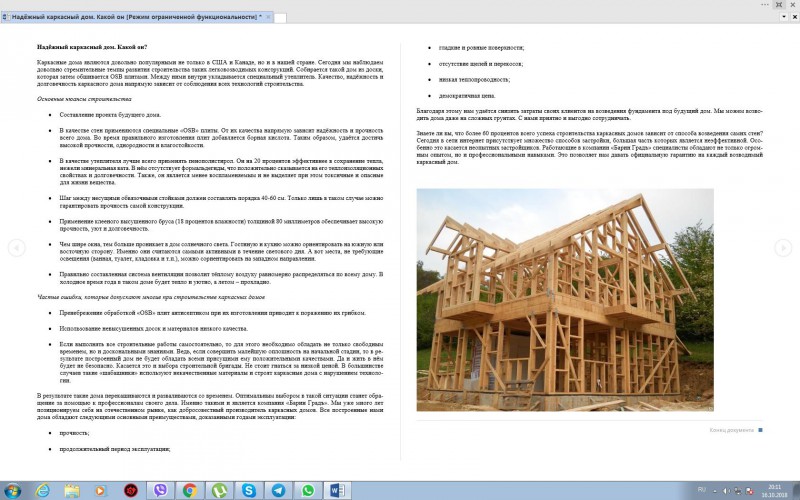Close the tab bar using the black x
Viewport: 800px width, 500px height.
point(795,17)
